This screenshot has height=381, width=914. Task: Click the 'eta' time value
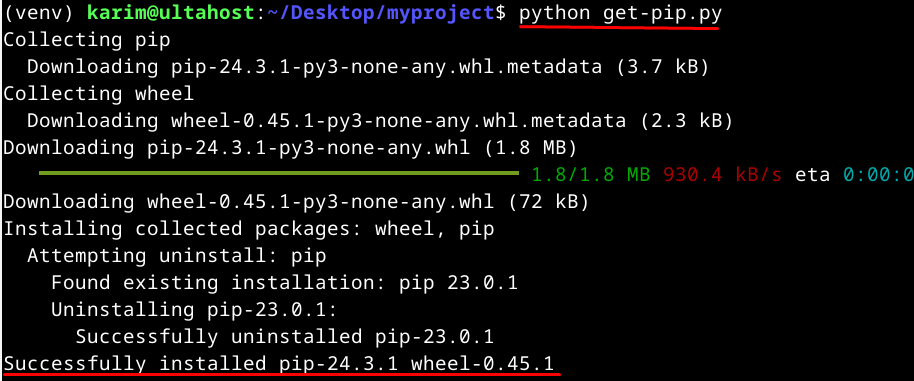878,174
